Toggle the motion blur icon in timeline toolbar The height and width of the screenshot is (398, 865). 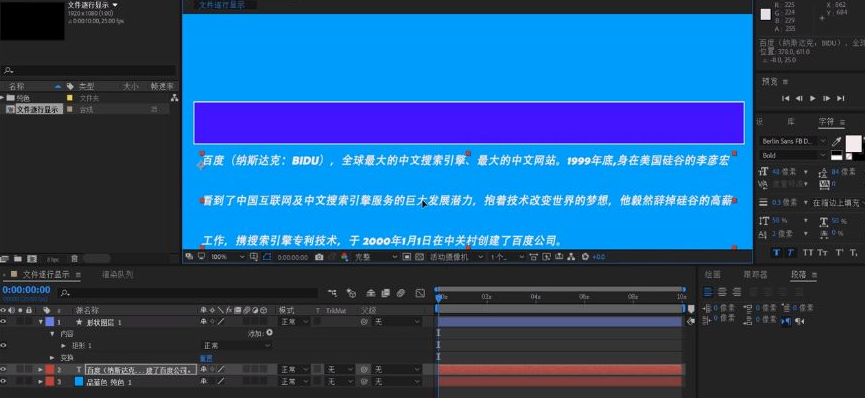[x=401, y=293]
